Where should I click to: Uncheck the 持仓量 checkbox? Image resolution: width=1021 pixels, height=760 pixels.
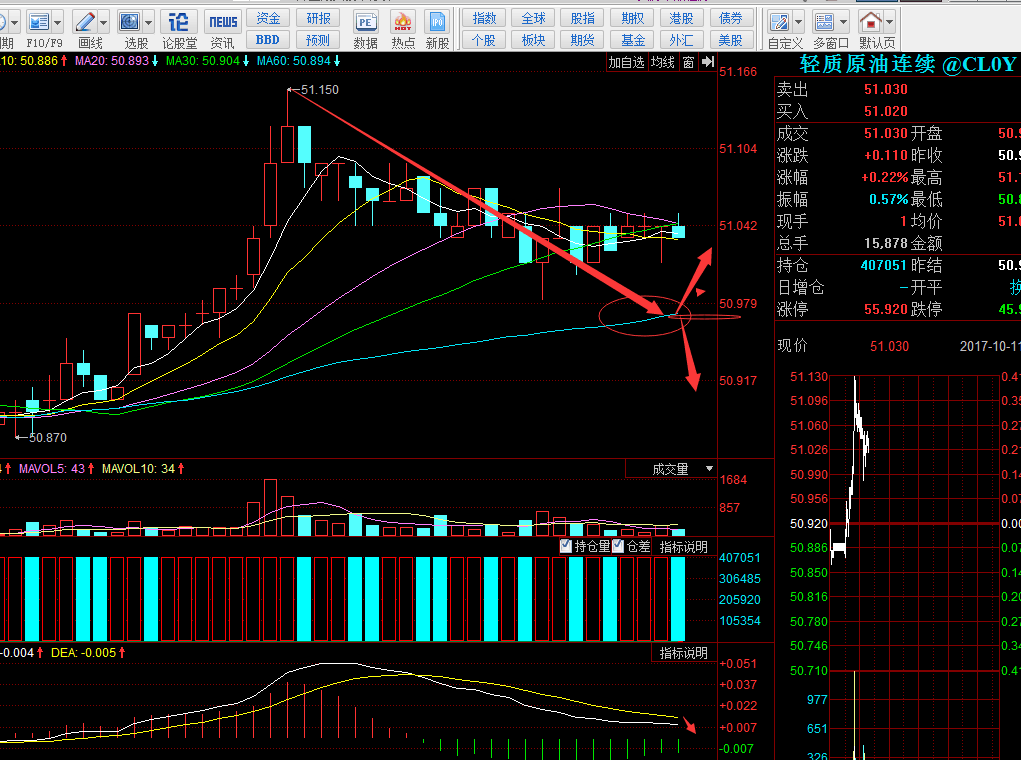(566, 546)
